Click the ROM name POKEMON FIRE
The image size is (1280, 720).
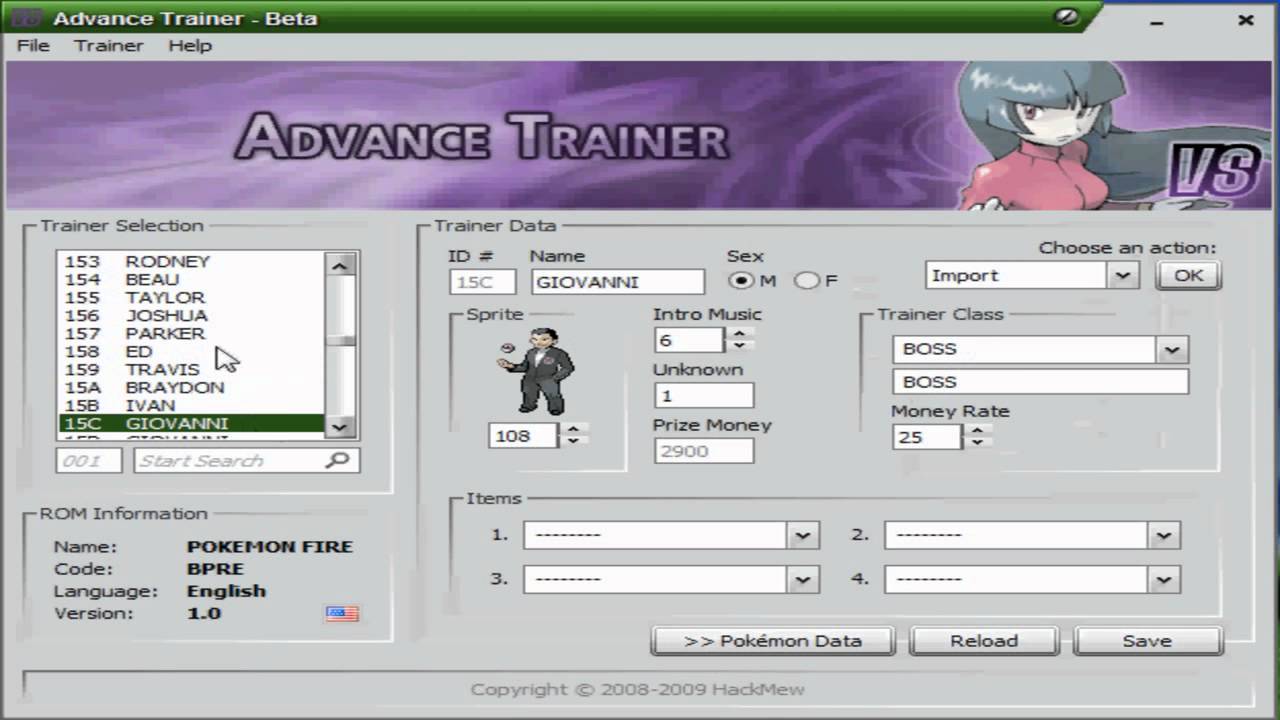coord(269,547)
